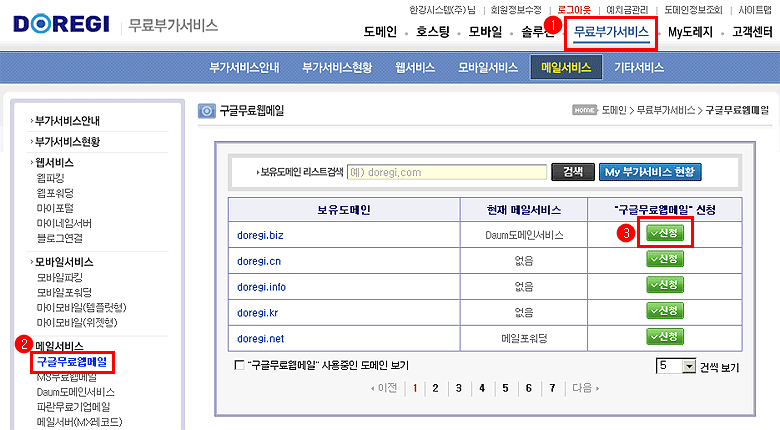The width and height of the screenshot is (780, 430).
Task: Click 도메인정보조회 link at top
Action: click(x=693, y=10)
